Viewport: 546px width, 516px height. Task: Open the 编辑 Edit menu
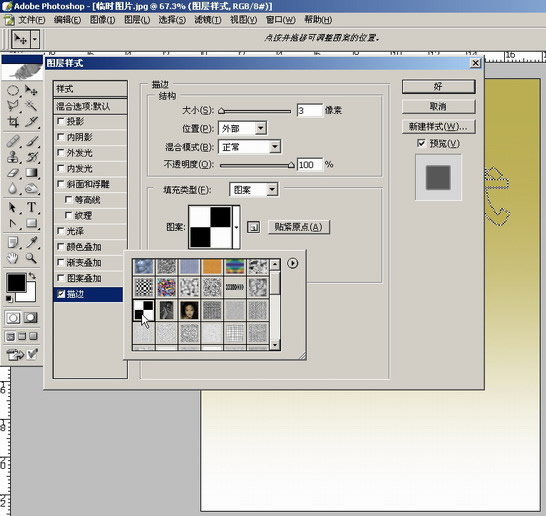click(67, 20)
